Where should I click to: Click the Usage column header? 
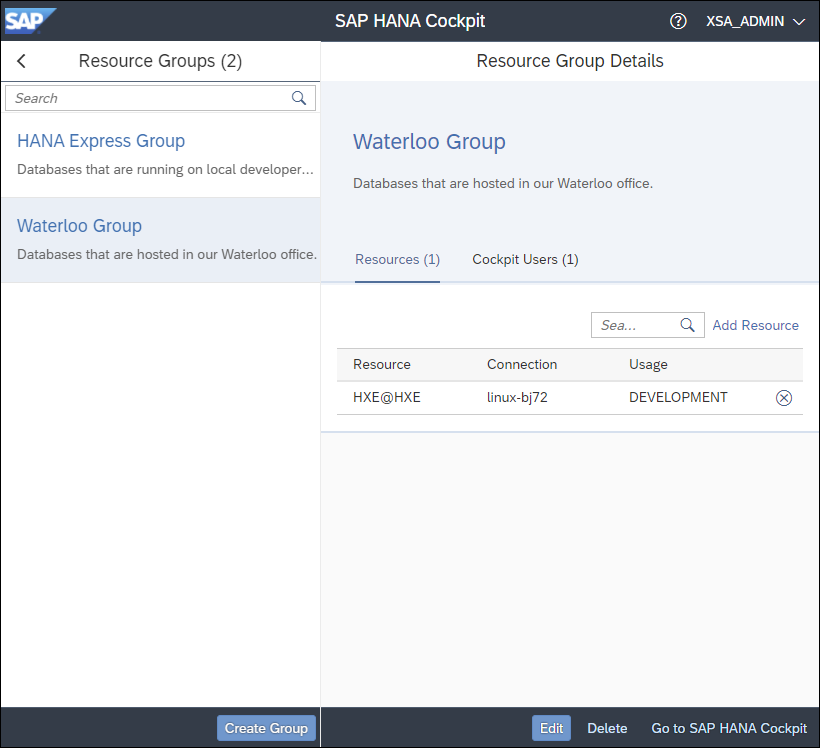pyautogui.click(x=648, y=365)
